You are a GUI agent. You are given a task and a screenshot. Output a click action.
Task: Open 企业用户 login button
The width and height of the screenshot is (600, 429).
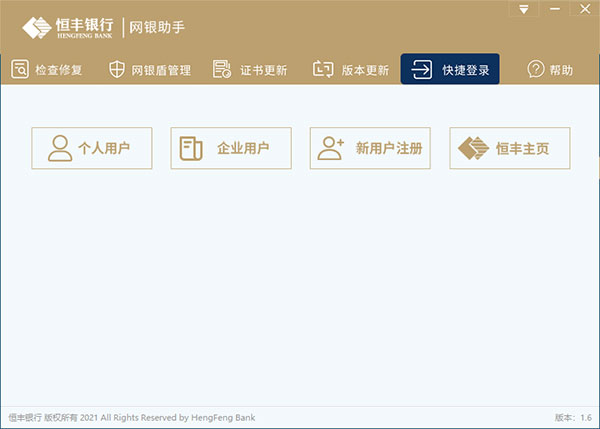click(x=231, y=148)
